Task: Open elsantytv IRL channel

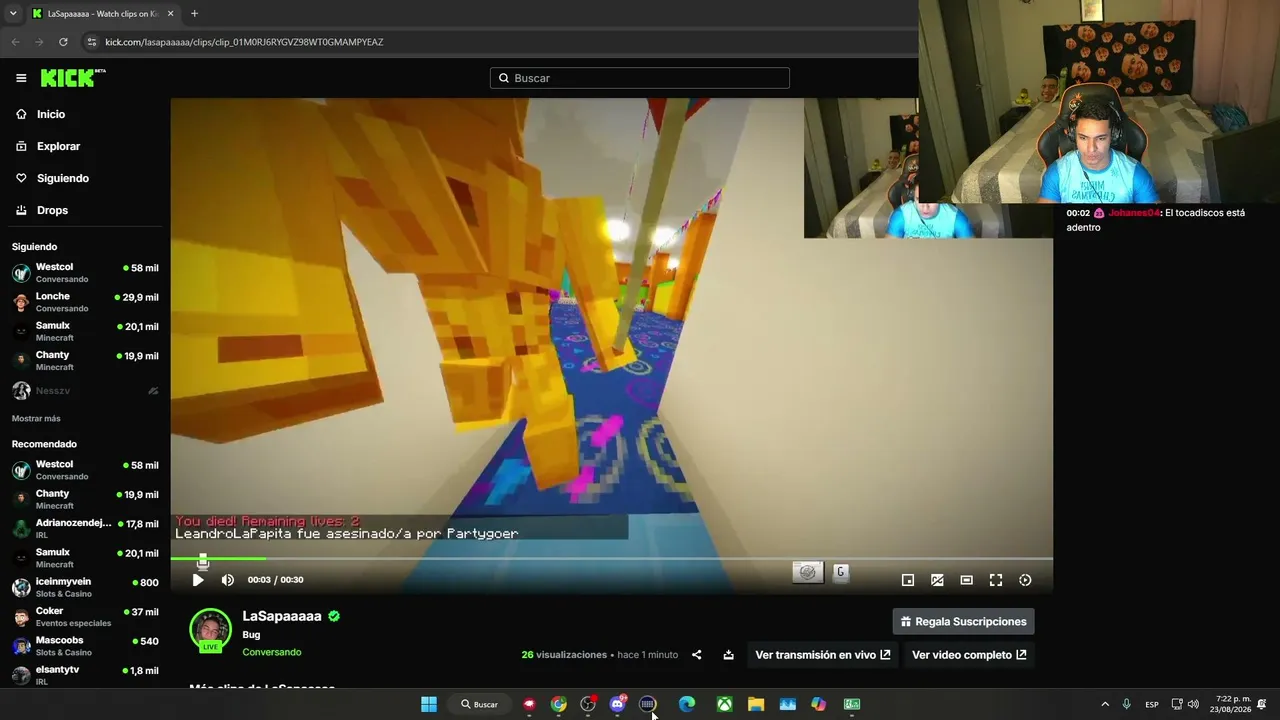Action: 85,674
